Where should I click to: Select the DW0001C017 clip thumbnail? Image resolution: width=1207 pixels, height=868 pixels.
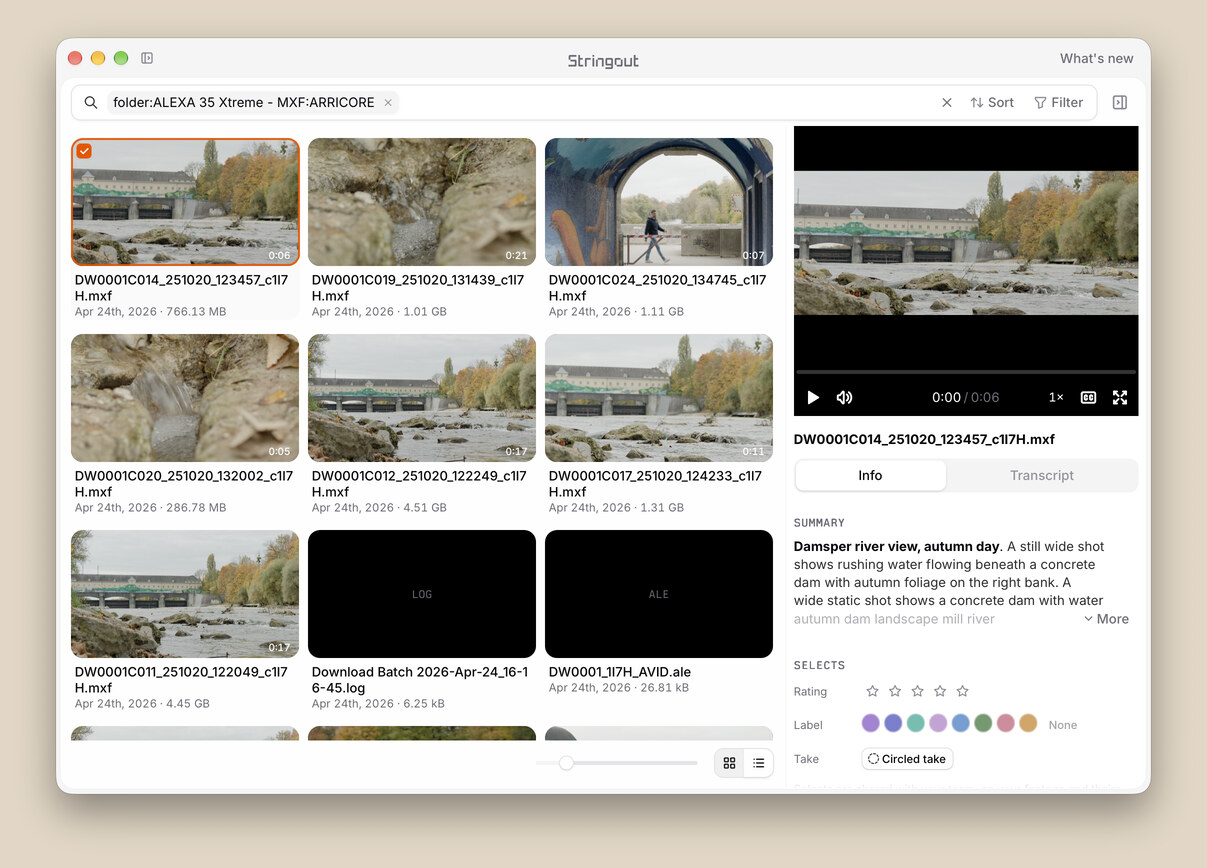point(659,398)
